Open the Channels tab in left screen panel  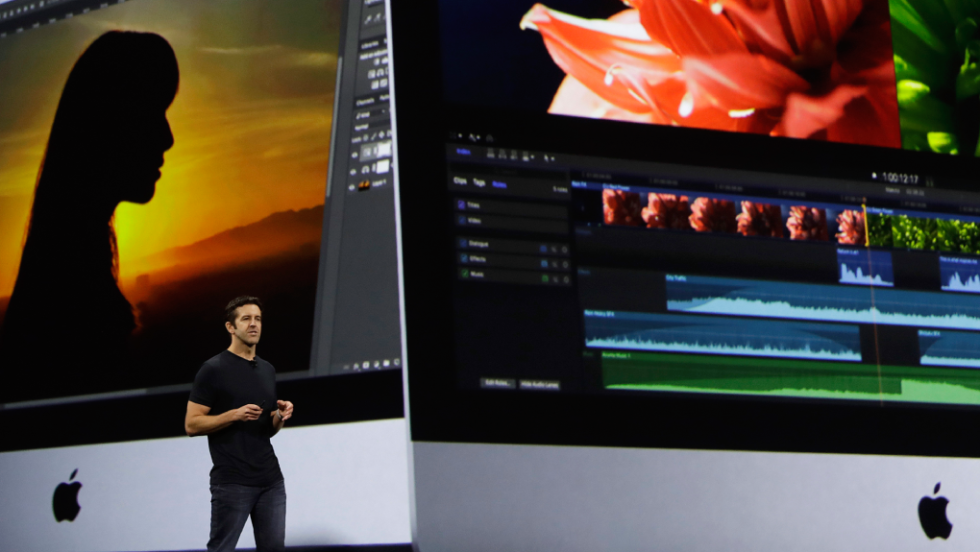pyautogui.click(x=365, y=100)
